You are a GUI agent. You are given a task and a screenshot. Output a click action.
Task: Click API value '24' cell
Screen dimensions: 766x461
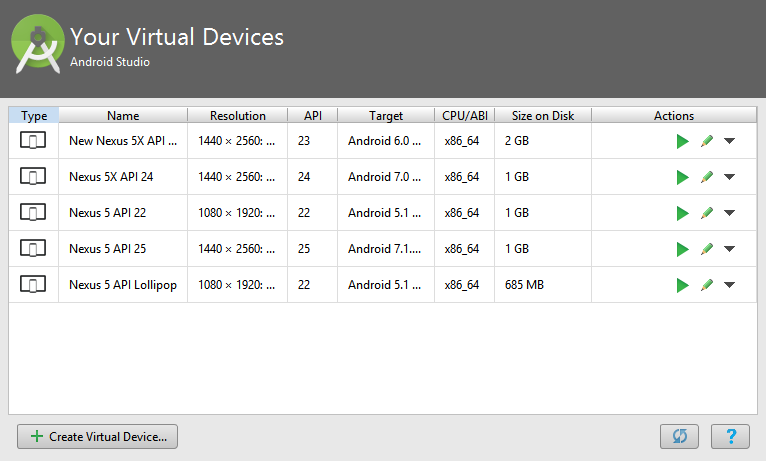tap(313, 177)
